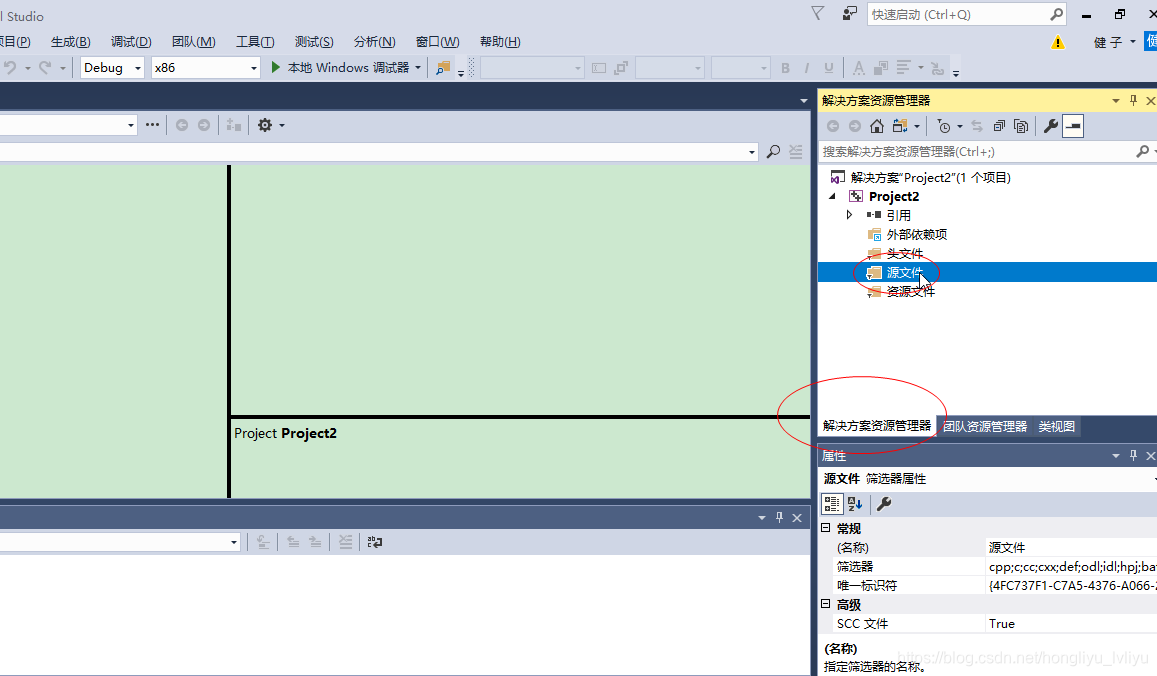1157x676 pixels.
Task: Click the SCC 文件 True value cell
Action: pos(1071,624)
